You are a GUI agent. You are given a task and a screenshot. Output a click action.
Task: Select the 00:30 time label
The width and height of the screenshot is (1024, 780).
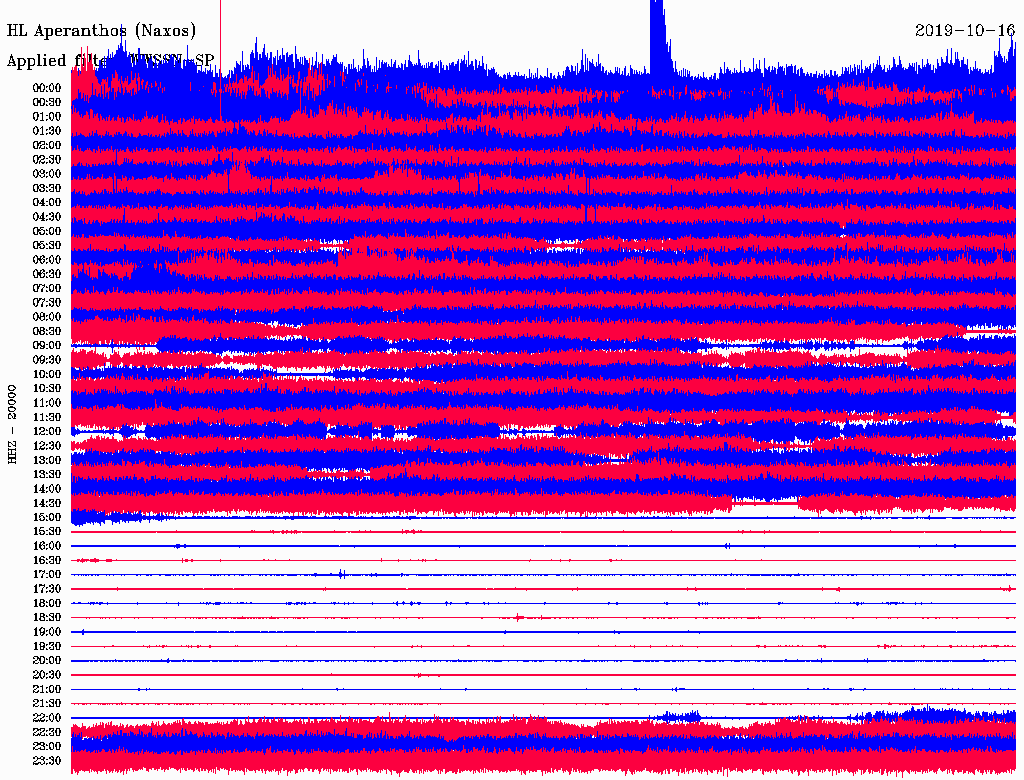47,103
